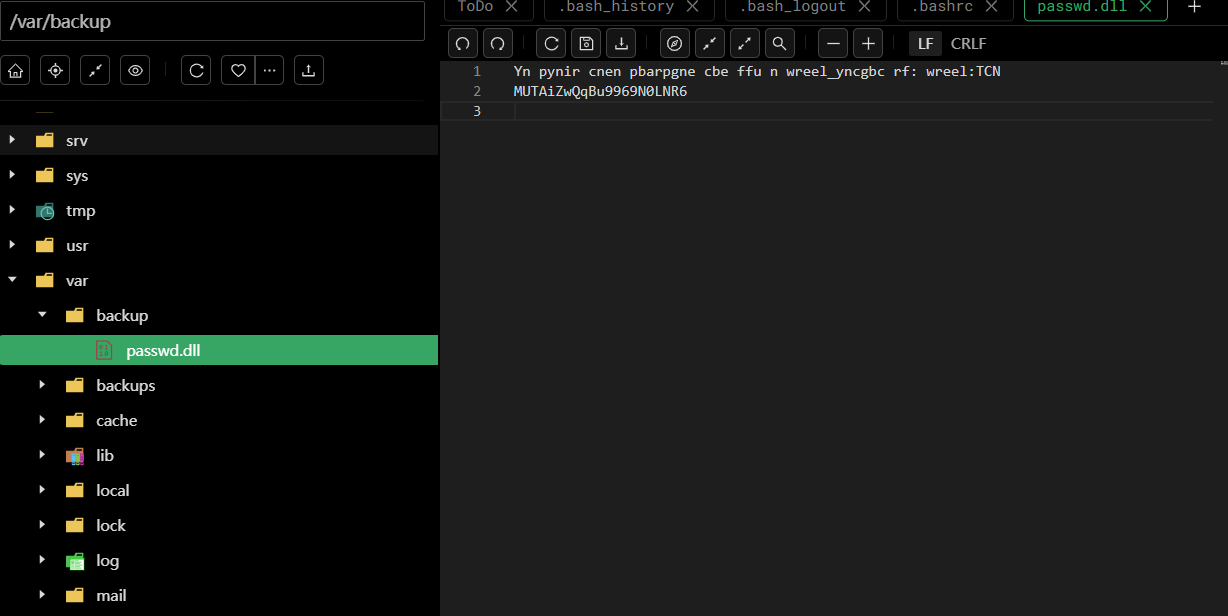The width and height of the screenshot is (1228, 616).
Task: Select the passwd.dll tab
Action: pyautogui.click(x=1082, y=6)
